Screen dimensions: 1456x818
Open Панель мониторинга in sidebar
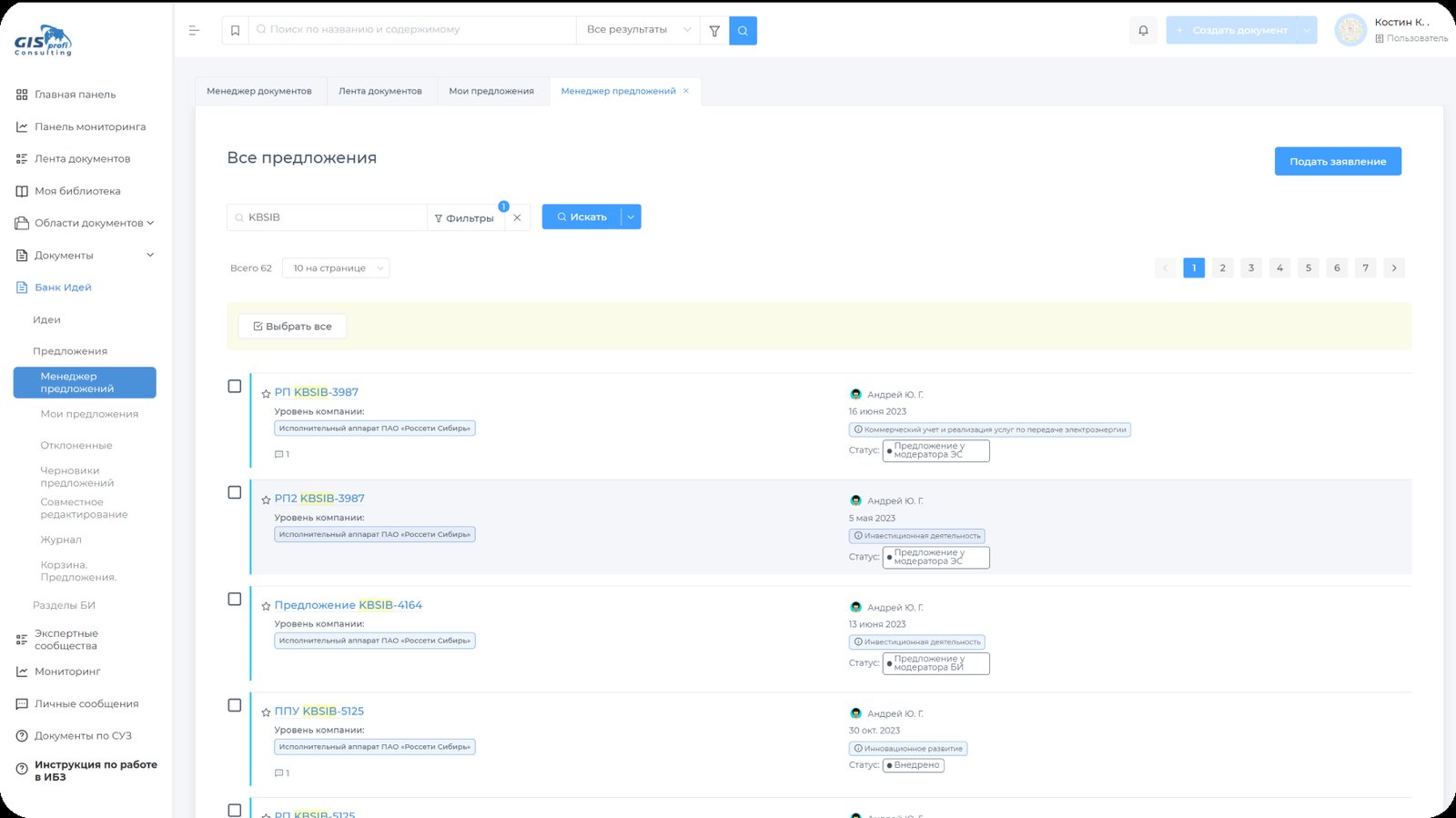coord(90,127)
